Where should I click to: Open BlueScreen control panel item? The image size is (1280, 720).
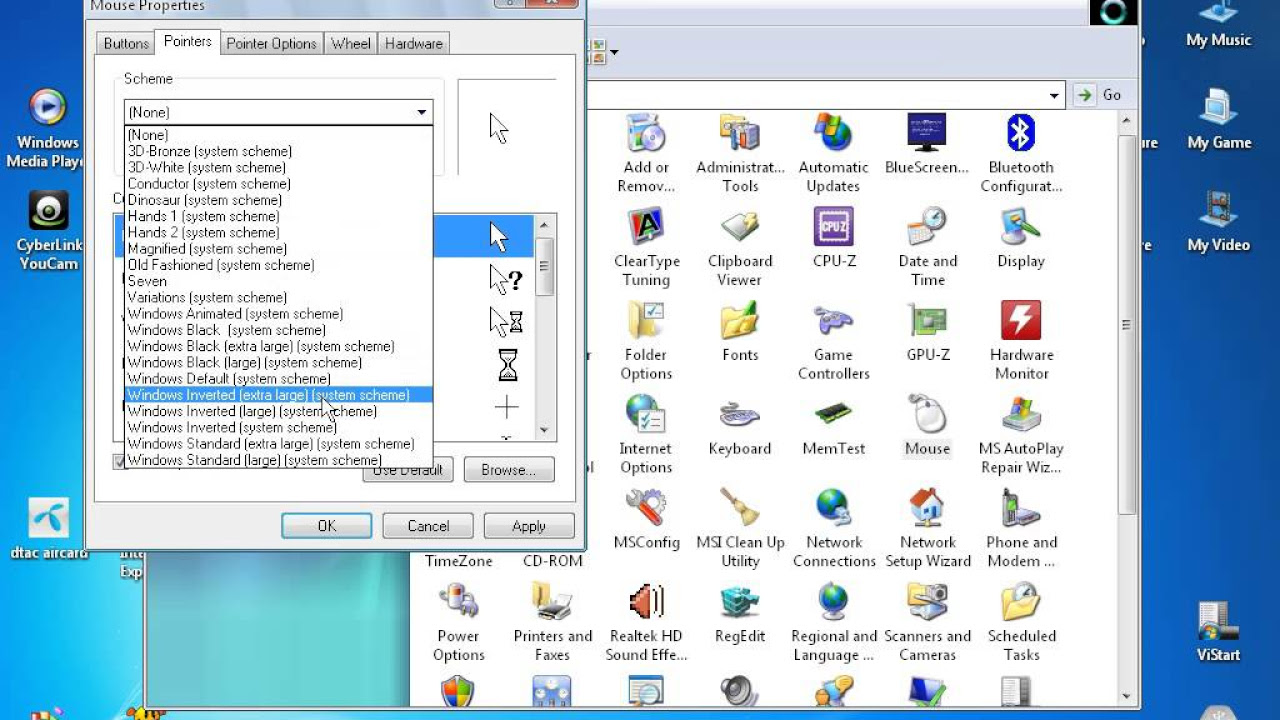927,133
